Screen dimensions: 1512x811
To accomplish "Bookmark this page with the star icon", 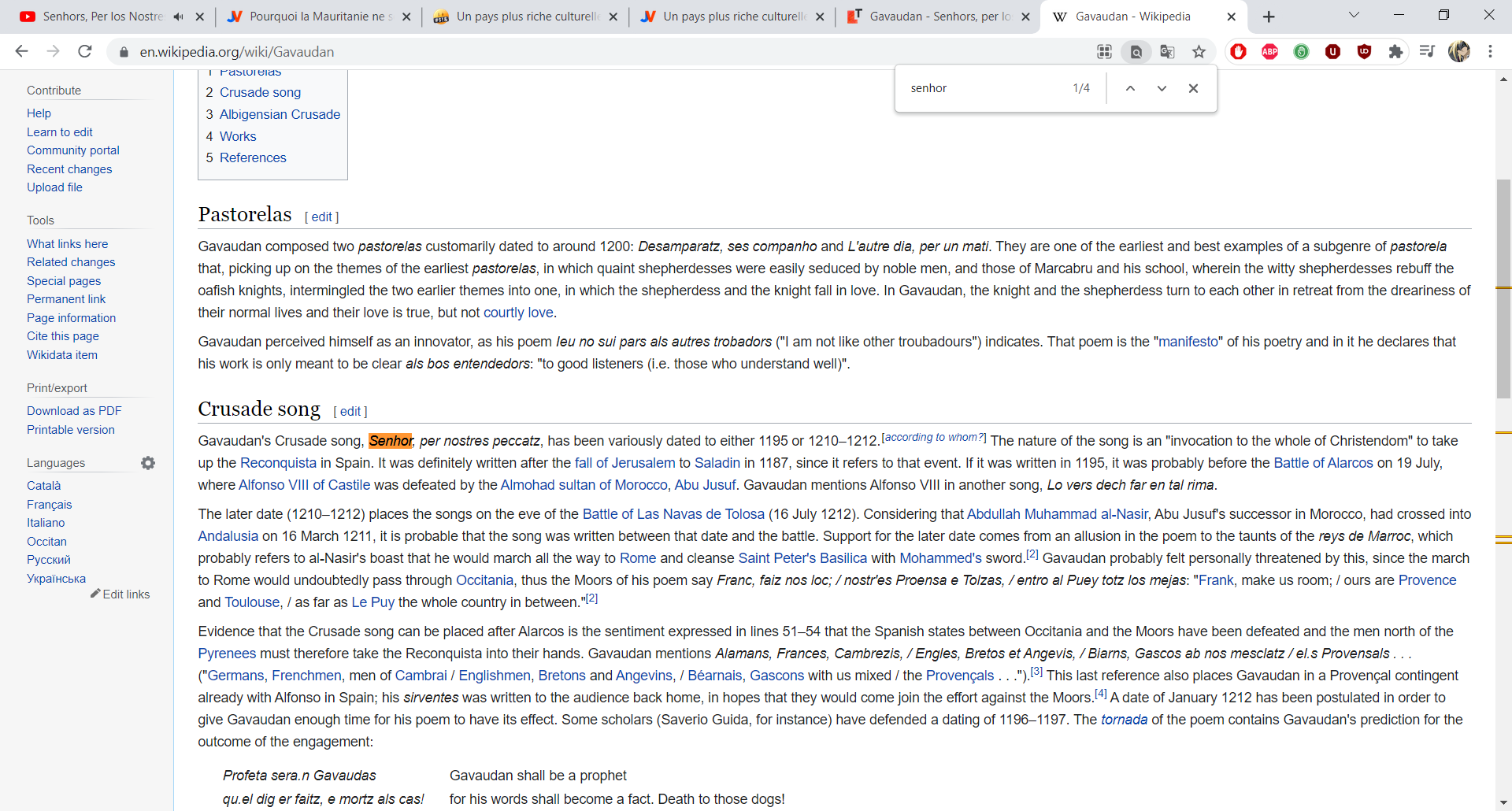I will pos(1199,52).
